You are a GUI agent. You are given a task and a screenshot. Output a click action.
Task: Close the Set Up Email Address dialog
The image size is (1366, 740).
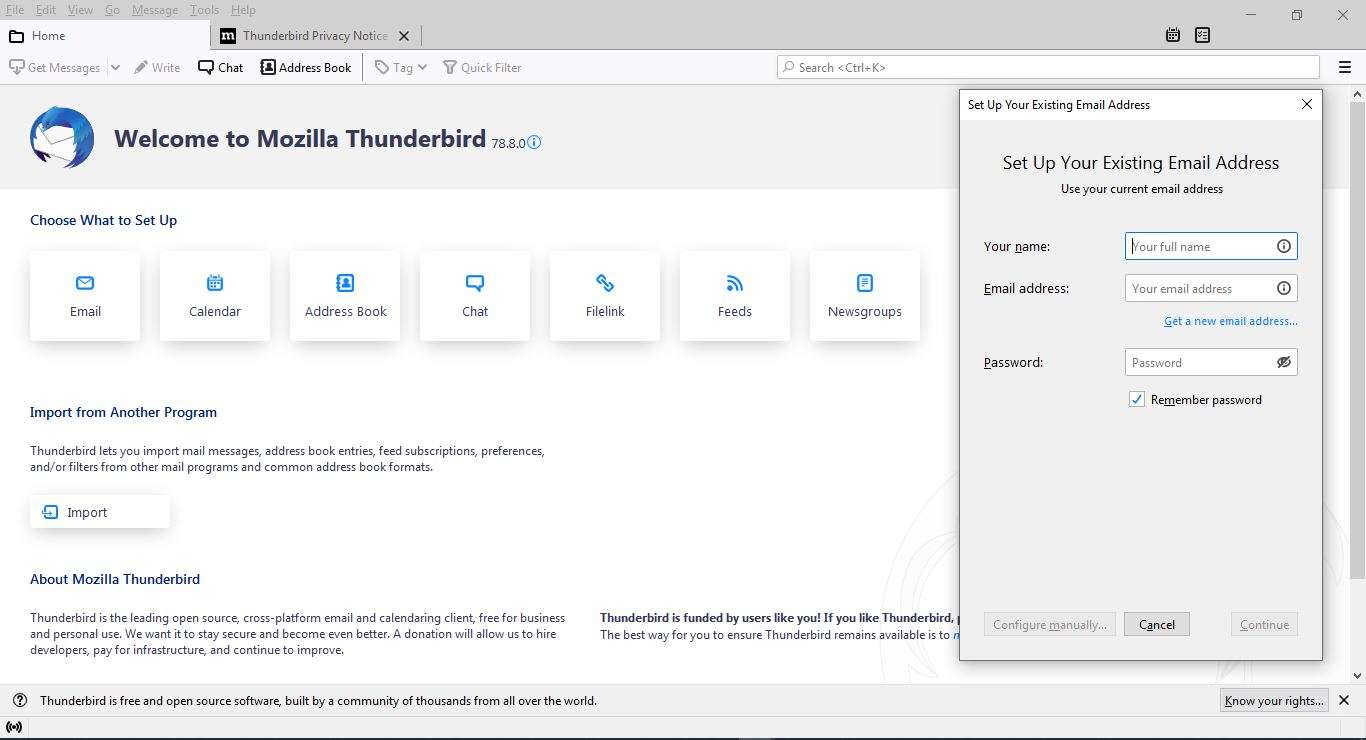pos(1306,104)
